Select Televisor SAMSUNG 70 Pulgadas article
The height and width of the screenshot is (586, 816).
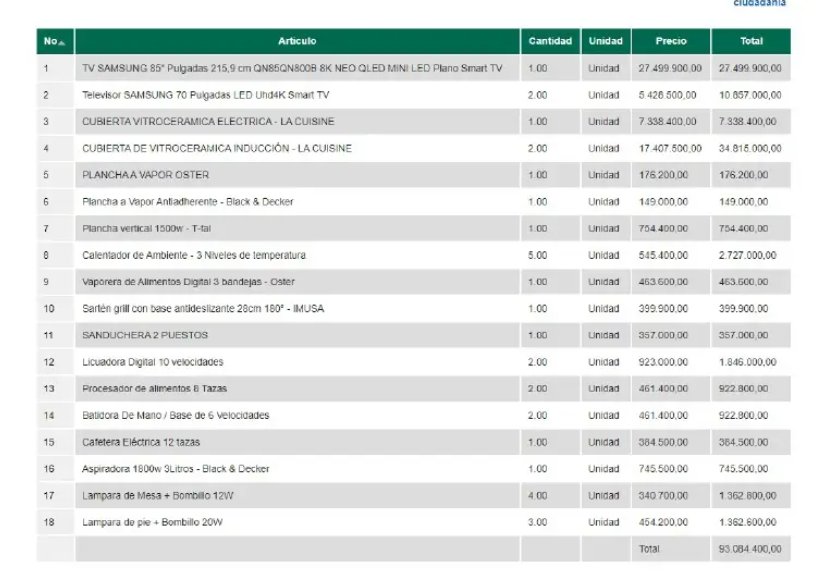(206, 95)
